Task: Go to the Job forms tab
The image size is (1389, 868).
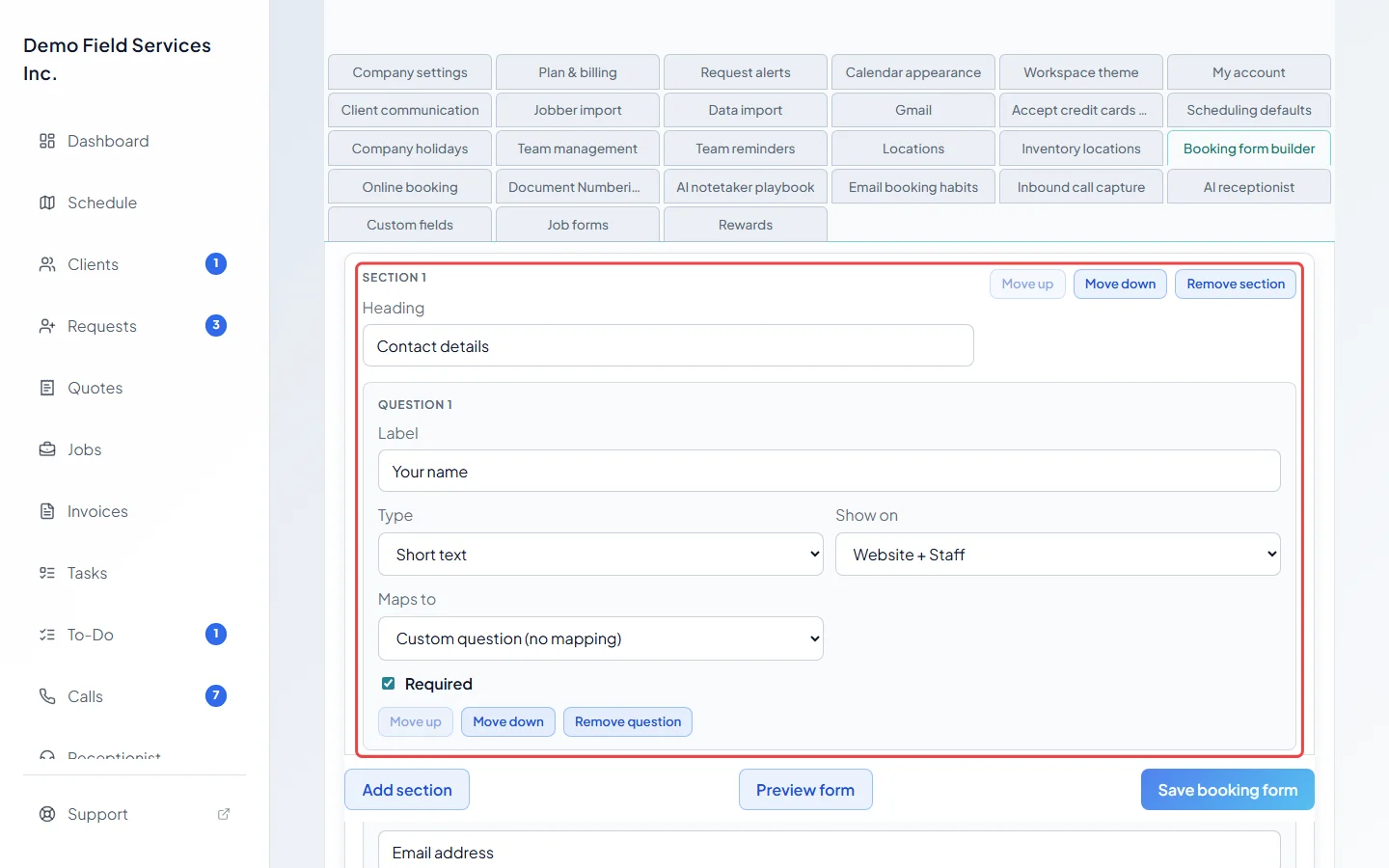Action: [x=578, y=225]
